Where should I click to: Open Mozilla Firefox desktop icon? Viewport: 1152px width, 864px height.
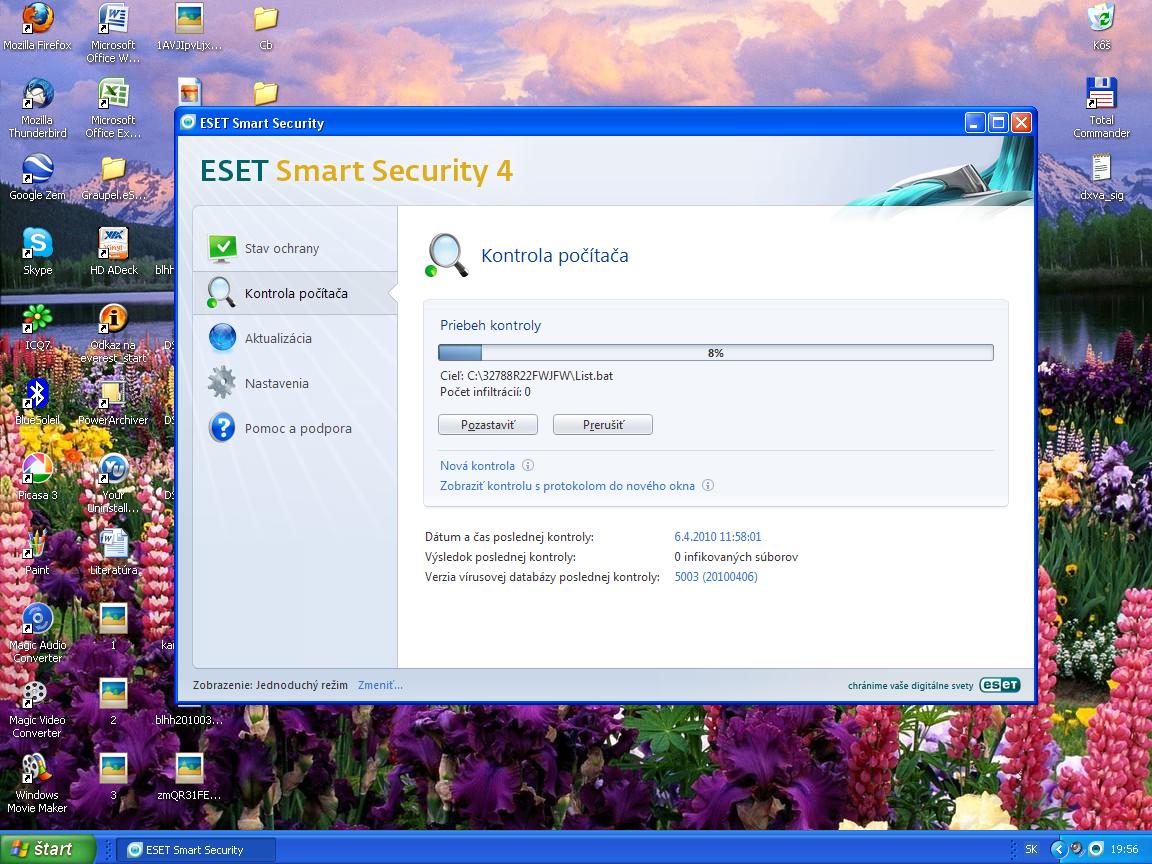pyautogui.click(x=37, y=20)
